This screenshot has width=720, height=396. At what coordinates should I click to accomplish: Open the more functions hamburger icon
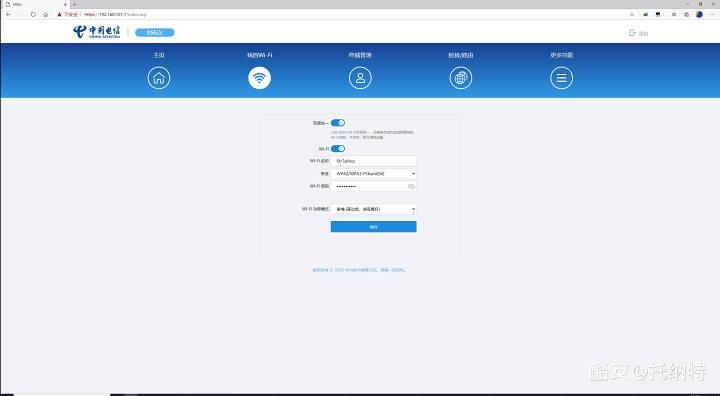(562, 78)
